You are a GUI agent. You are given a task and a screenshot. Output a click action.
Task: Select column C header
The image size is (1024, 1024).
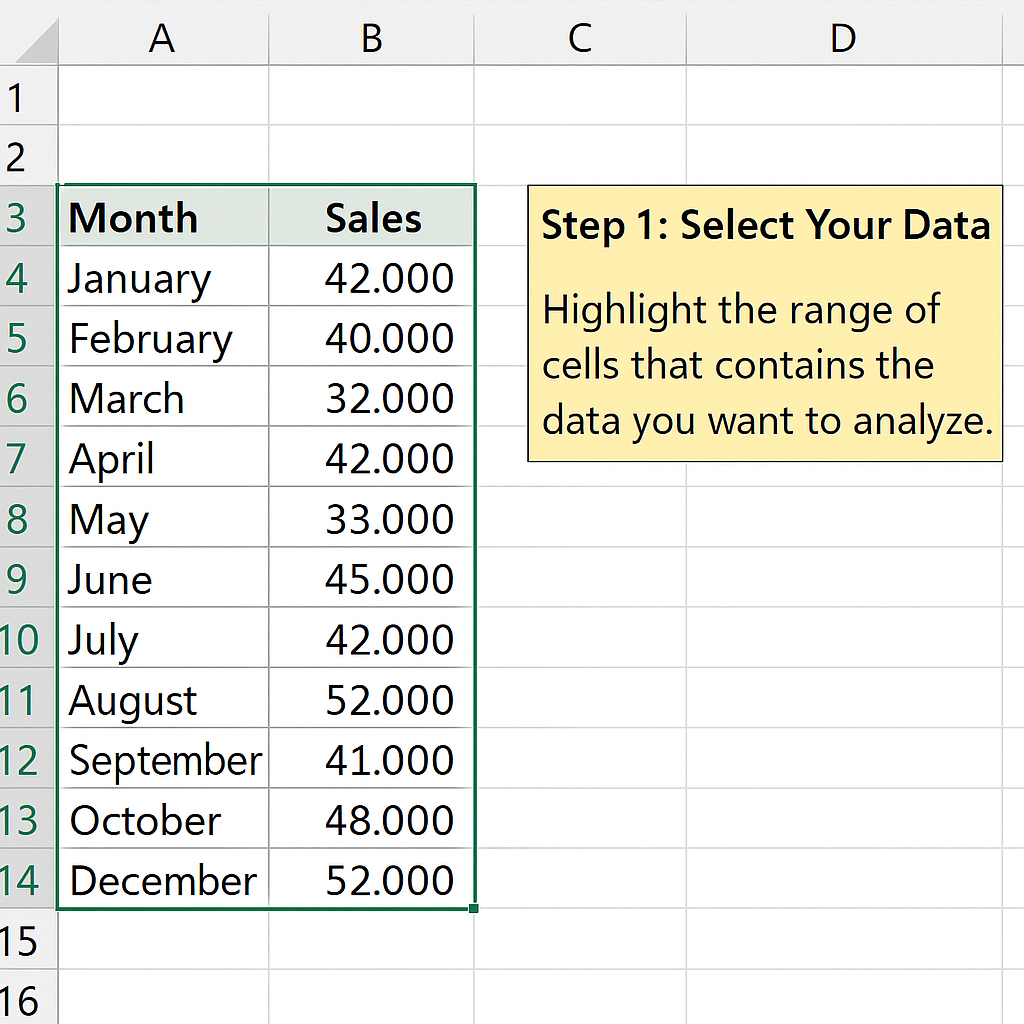coord(580,37)
